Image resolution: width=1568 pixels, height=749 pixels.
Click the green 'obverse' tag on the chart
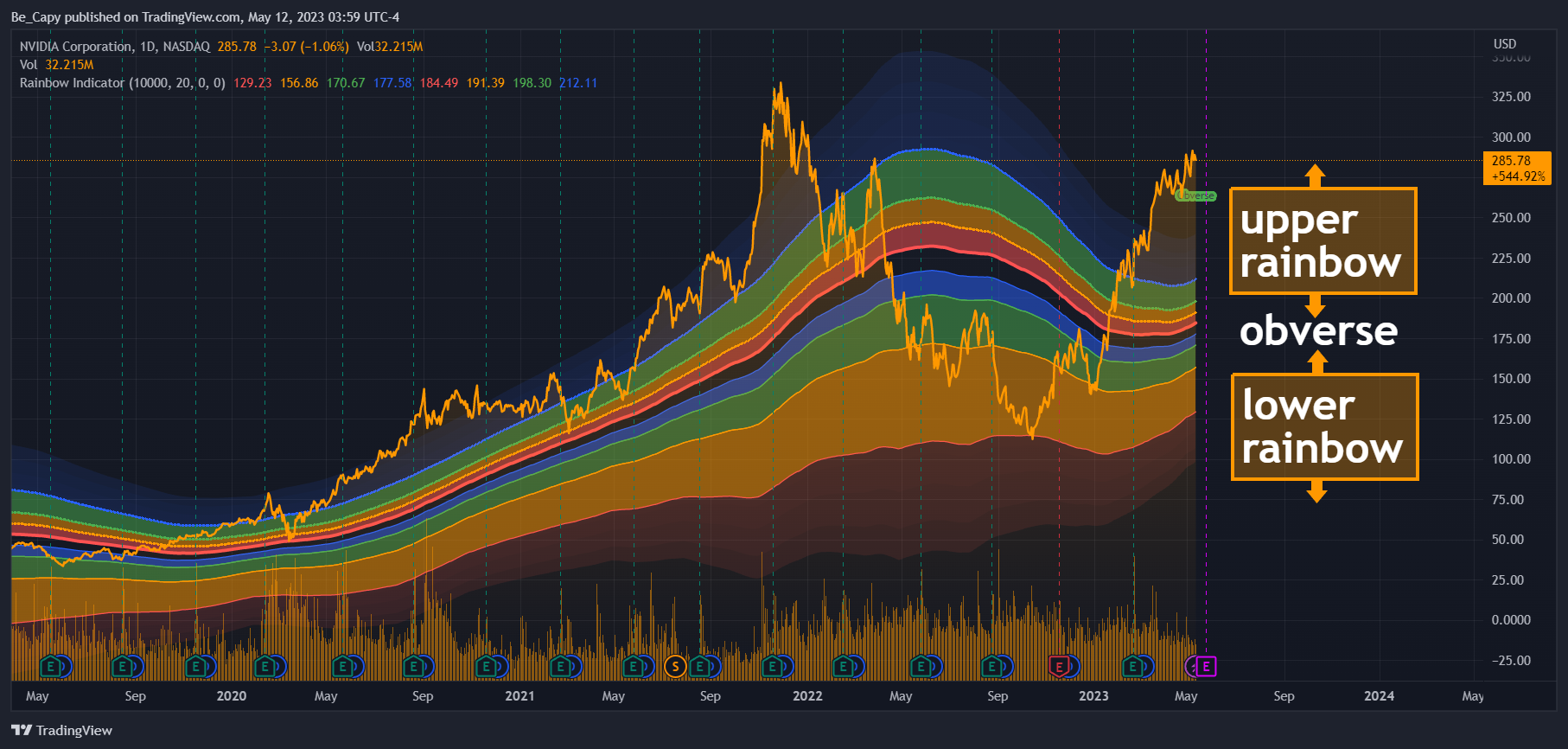point(1196,196)
